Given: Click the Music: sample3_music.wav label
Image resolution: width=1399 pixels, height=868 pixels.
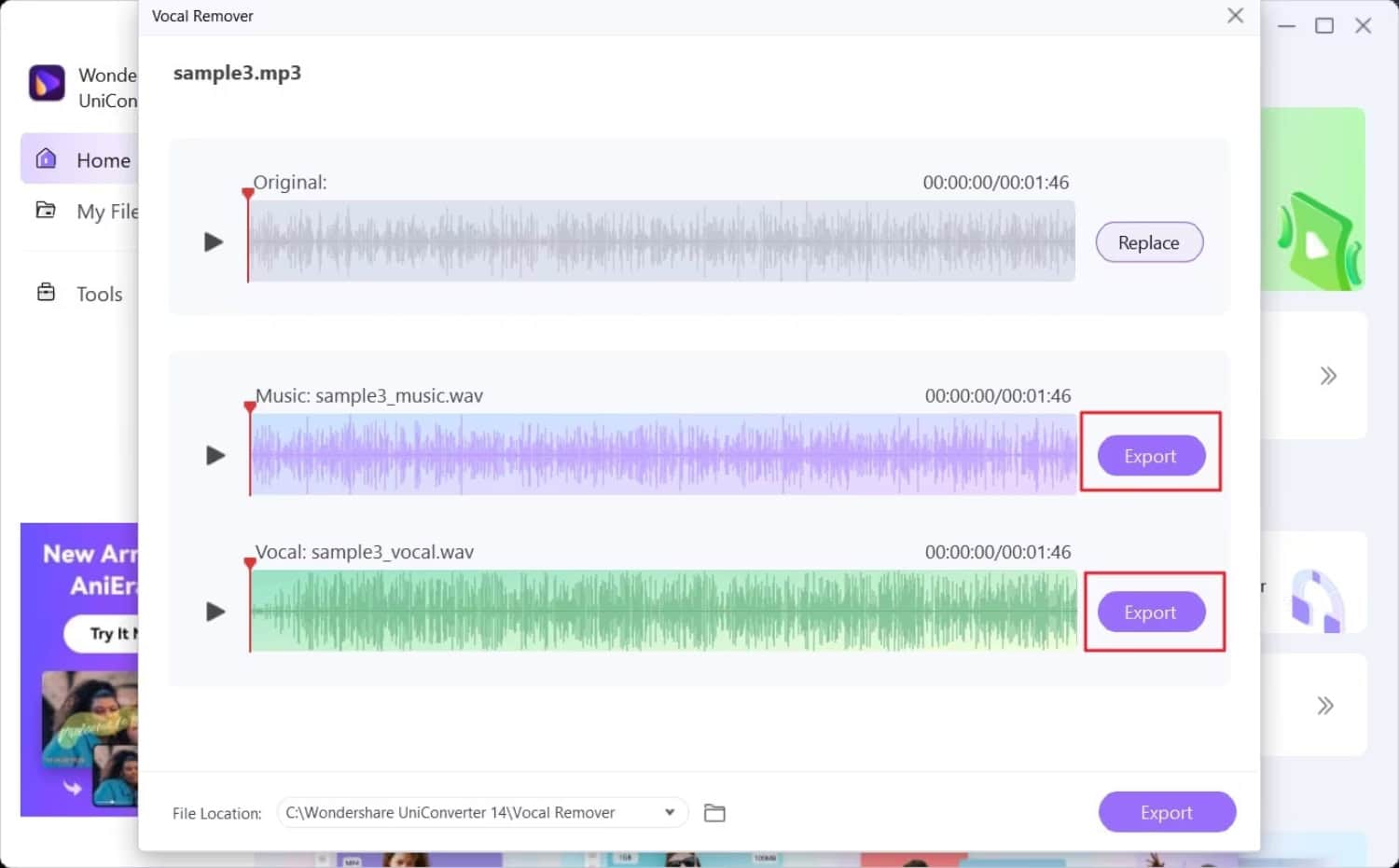Looking at the screenshot, I should (369, 395).
